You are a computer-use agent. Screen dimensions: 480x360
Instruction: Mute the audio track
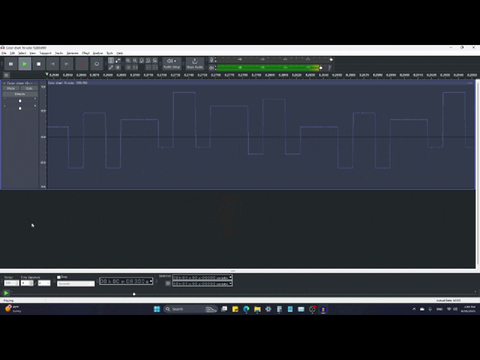point(11,88)
